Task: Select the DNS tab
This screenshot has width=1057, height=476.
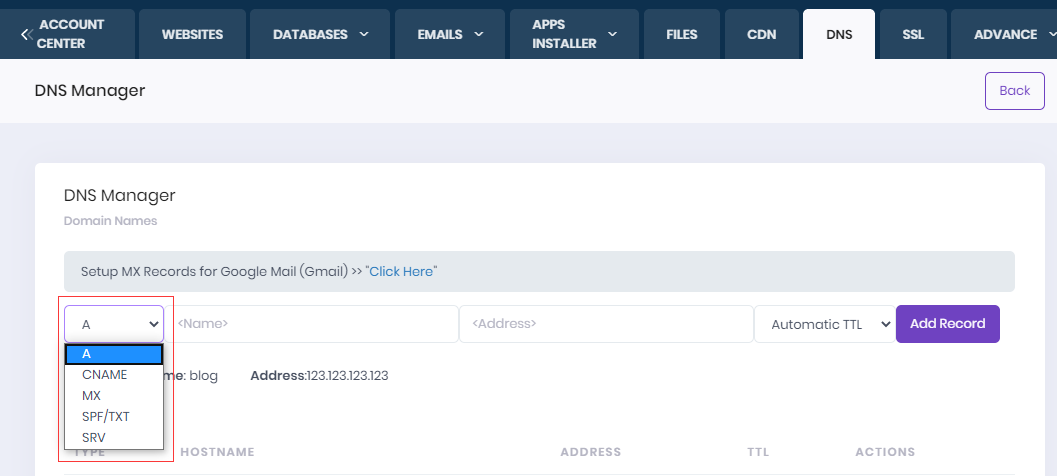Action: click(839, 34)
